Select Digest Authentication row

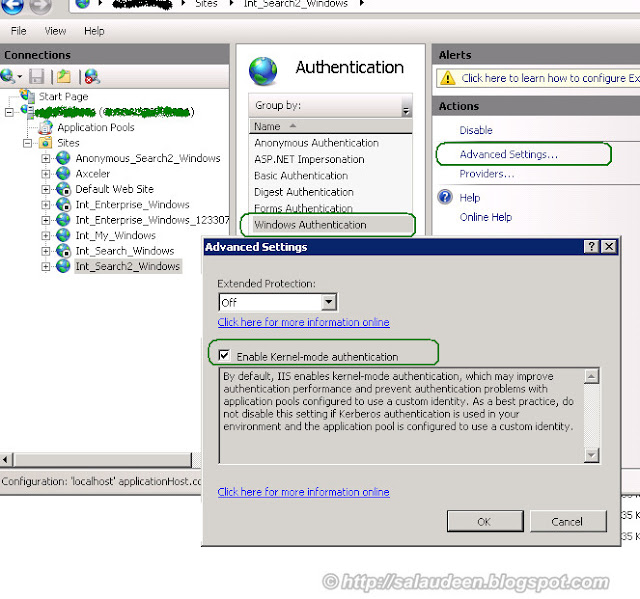point(331,192)
